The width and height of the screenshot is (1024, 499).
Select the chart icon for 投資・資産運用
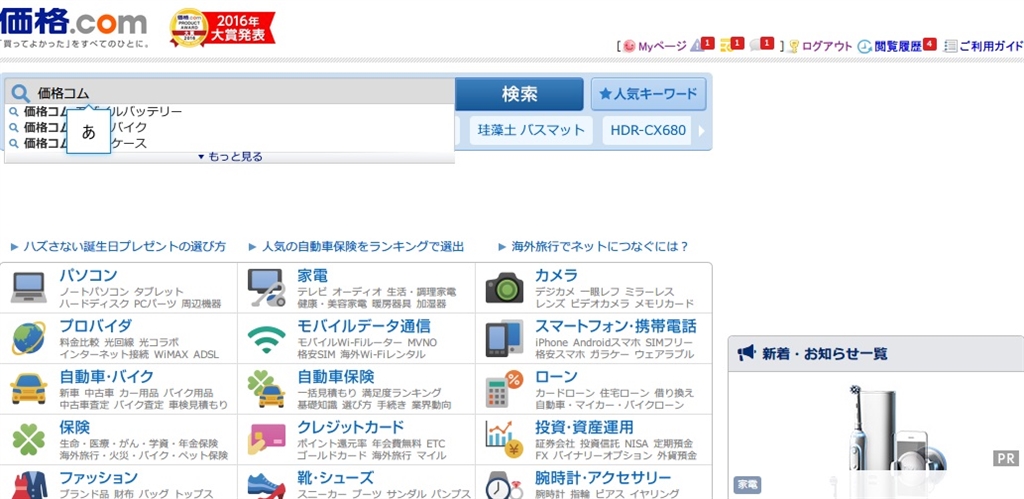504,439
